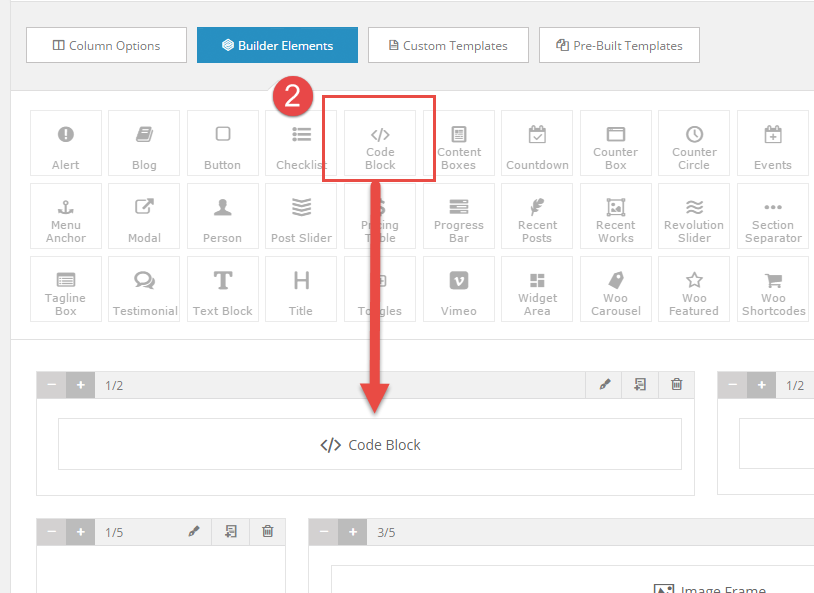
Task: Increase the 1/5 column size
Action: pyautogui.click(x=80, y=532)
